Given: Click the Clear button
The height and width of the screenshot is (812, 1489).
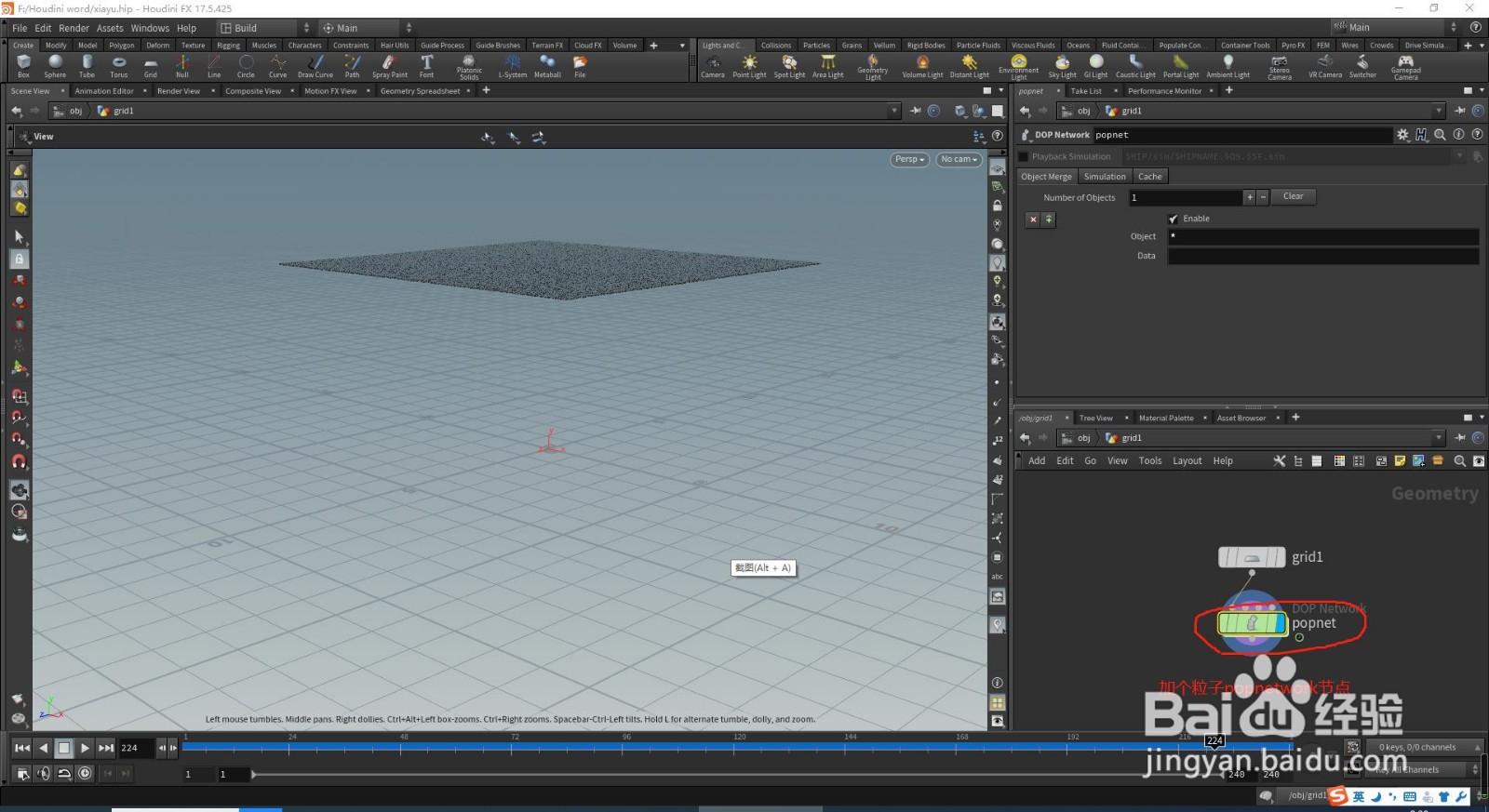Looking at the screenshot, I should [x=1294, y=196].
